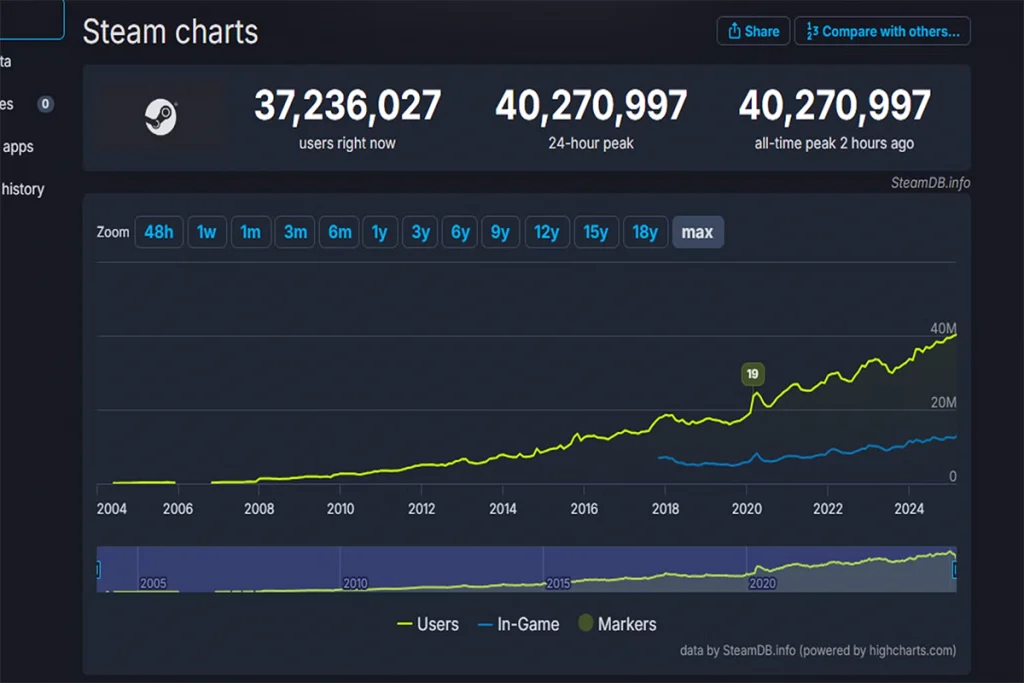Image resolution: width=1024 pixels, height=683 pixels.
Task: Set chart zoom to 9y
Action: pyautogui.click(x=500, y=232)
